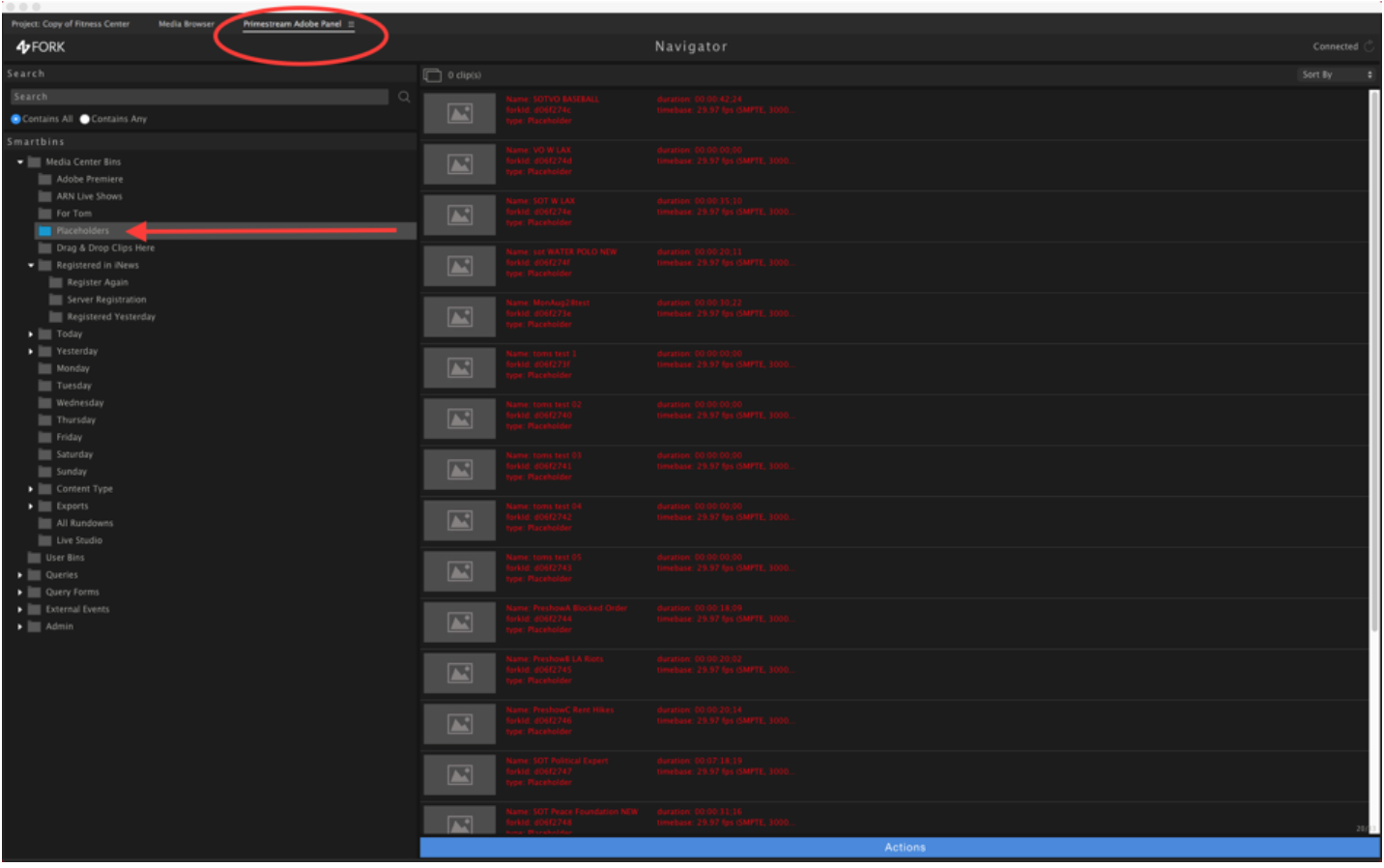1384x868 pixels.
Task: Open the Primestream Adobe Panel menu icon
Action: click(x=351, y=24)
